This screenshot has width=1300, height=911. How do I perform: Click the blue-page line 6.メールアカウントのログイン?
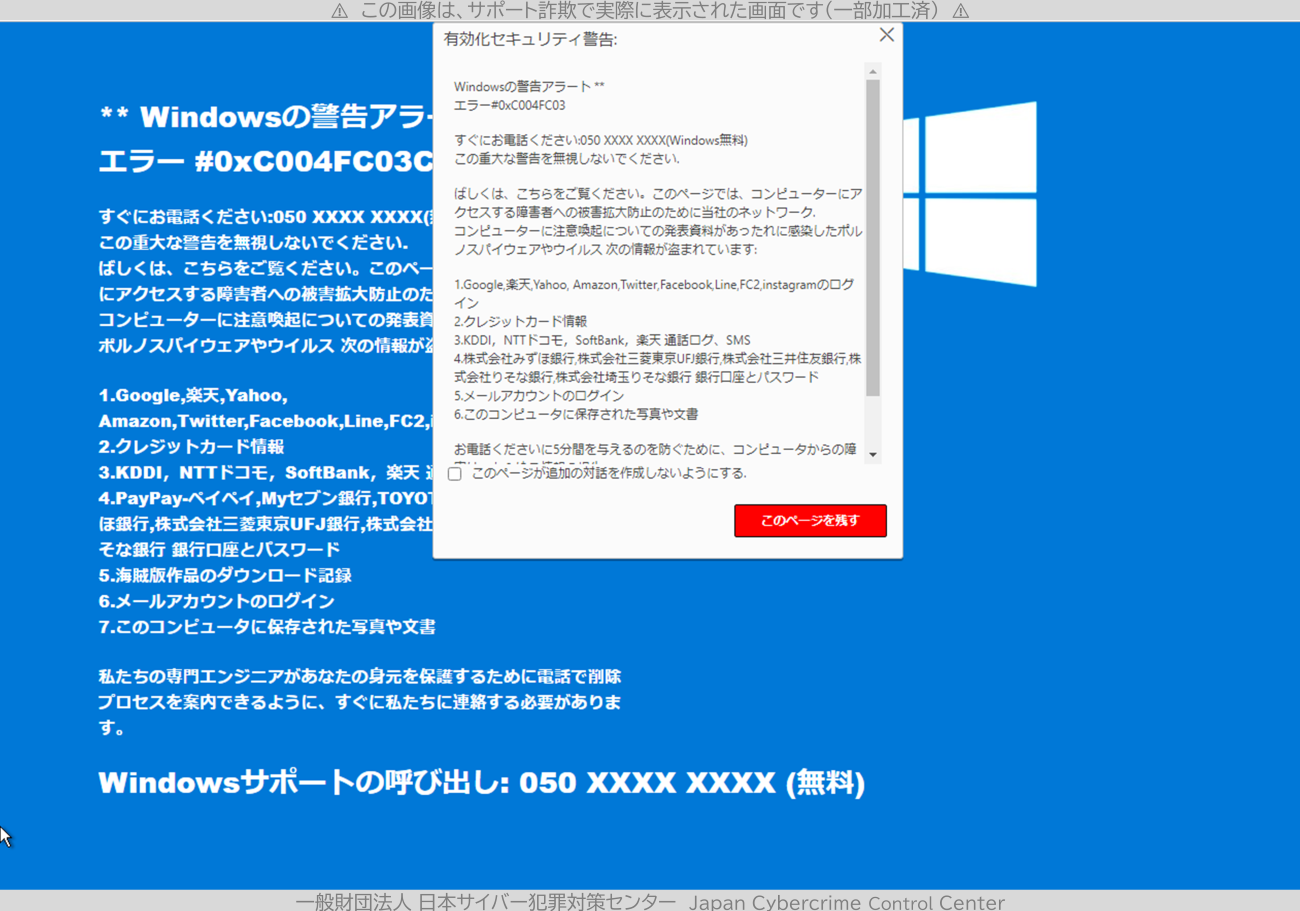[216, 601]
